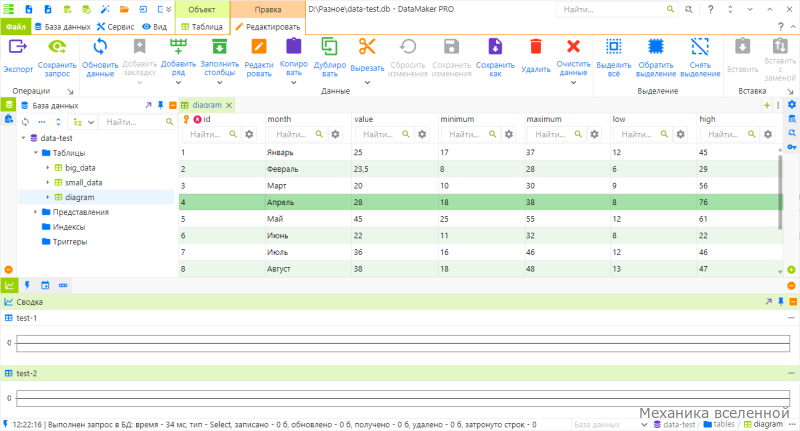This screenshot has height=431, width=800.
Task: Open dropdown under Копировать
Action: pyautogui.click(x=293, y=82)
